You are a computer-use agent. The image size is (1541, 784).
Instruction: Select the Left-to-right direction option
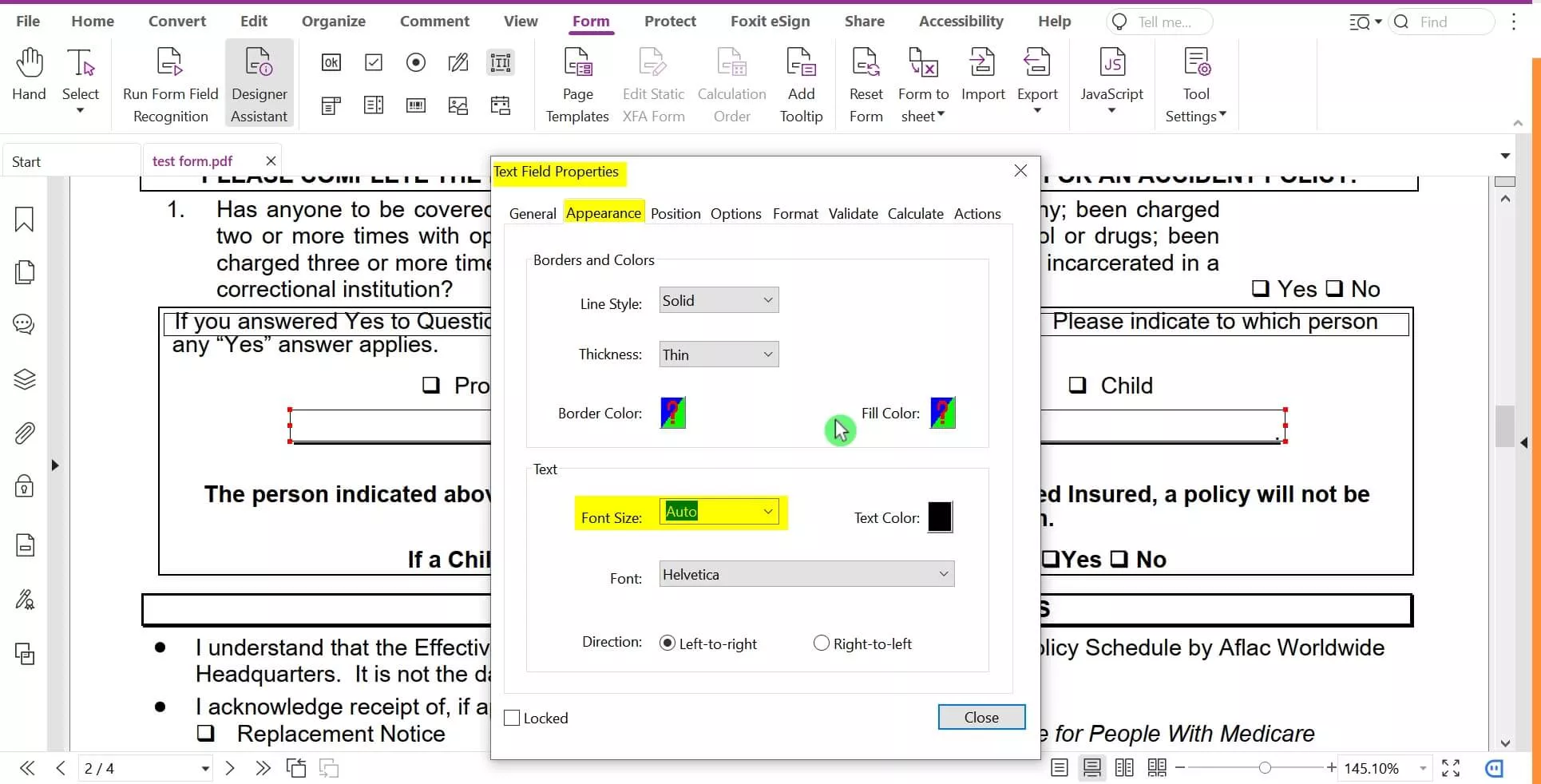[668, 642]
